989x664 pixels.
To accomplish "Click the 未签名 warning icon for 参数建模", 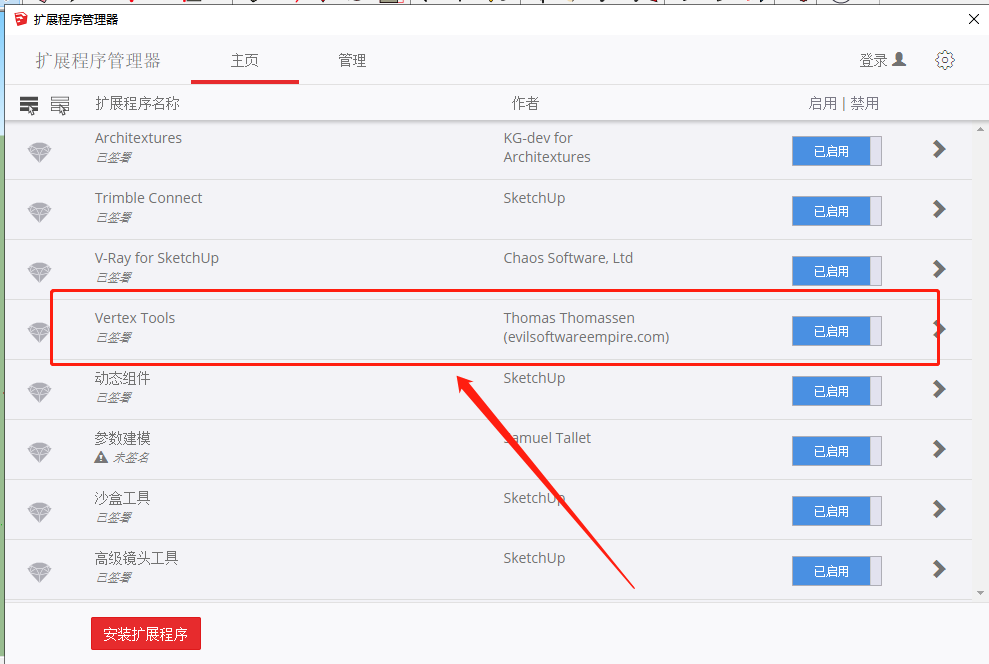I will click(x=101, y=457).
